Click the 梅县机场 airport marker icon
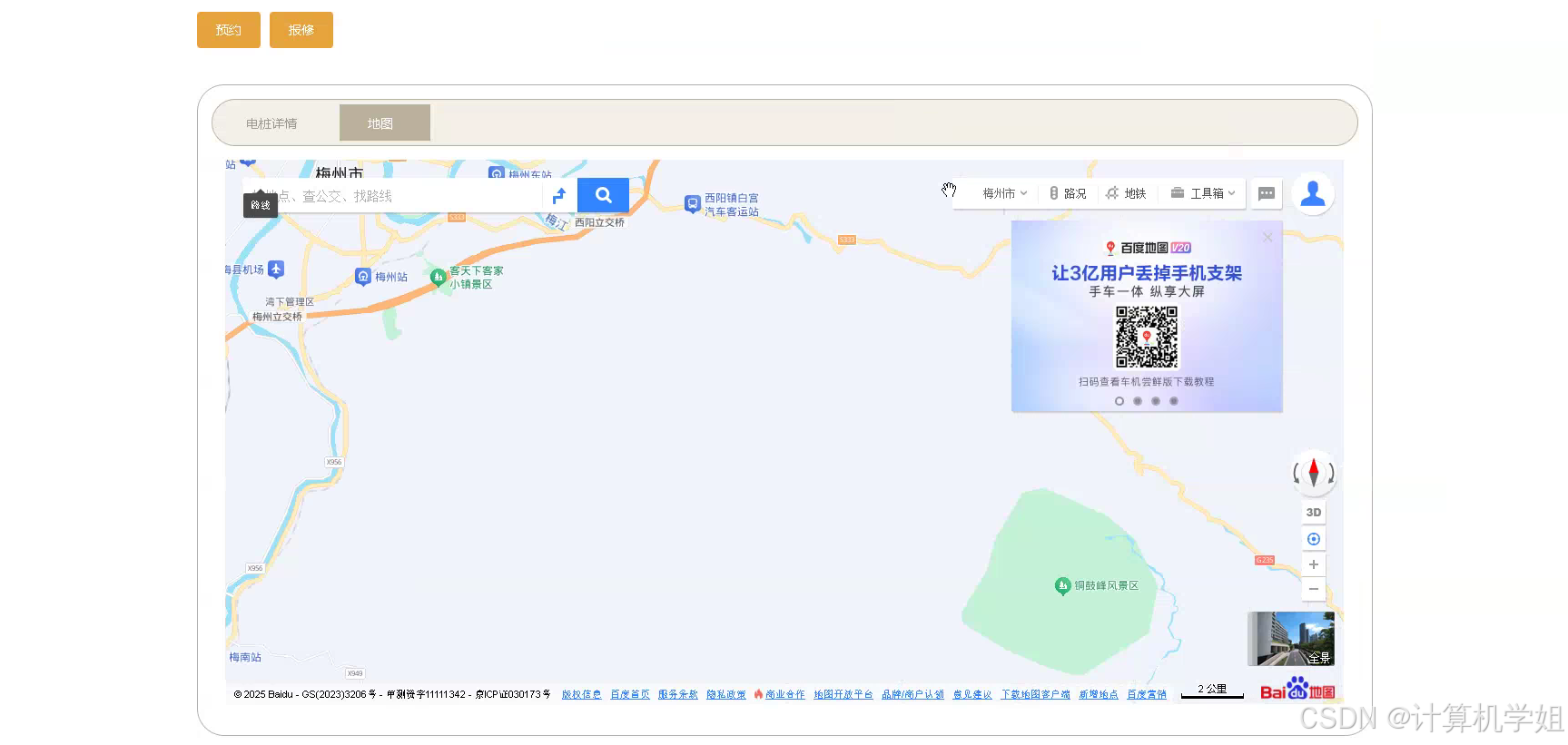The height and width of the screenshot is (745, 1568). coord(276,270)
